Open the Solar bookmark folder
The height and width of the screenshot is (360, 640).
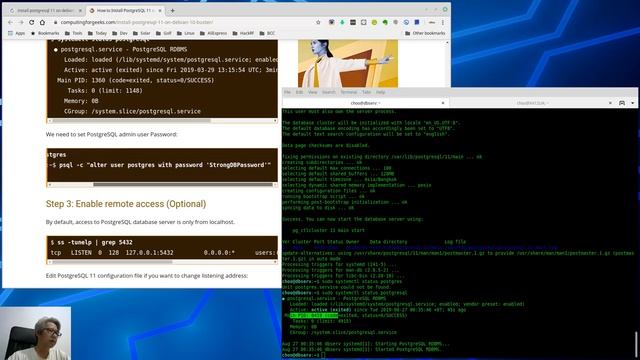coord(142,33)
